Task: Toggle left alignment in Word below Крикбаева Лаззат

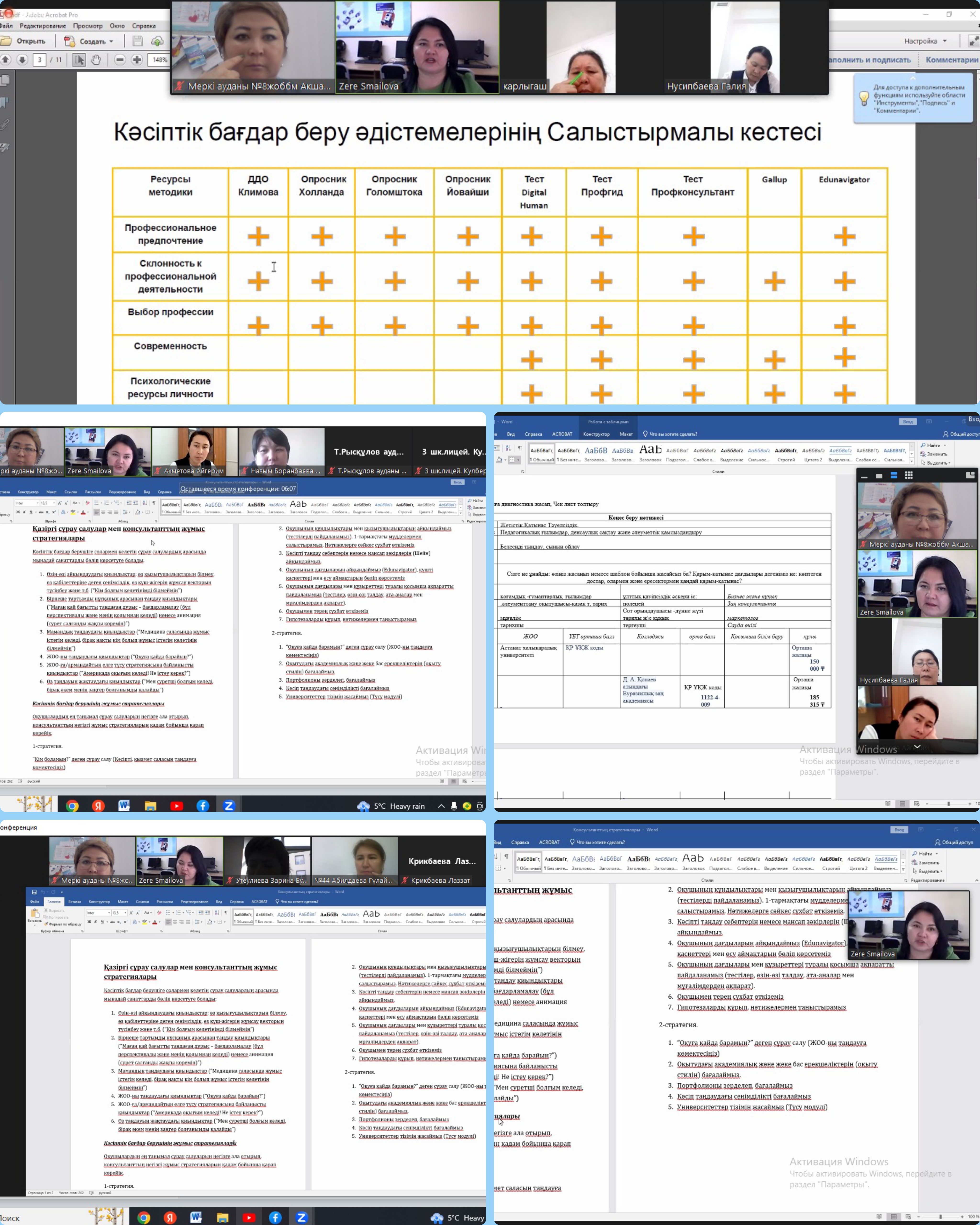Action: tap(168, 922)
